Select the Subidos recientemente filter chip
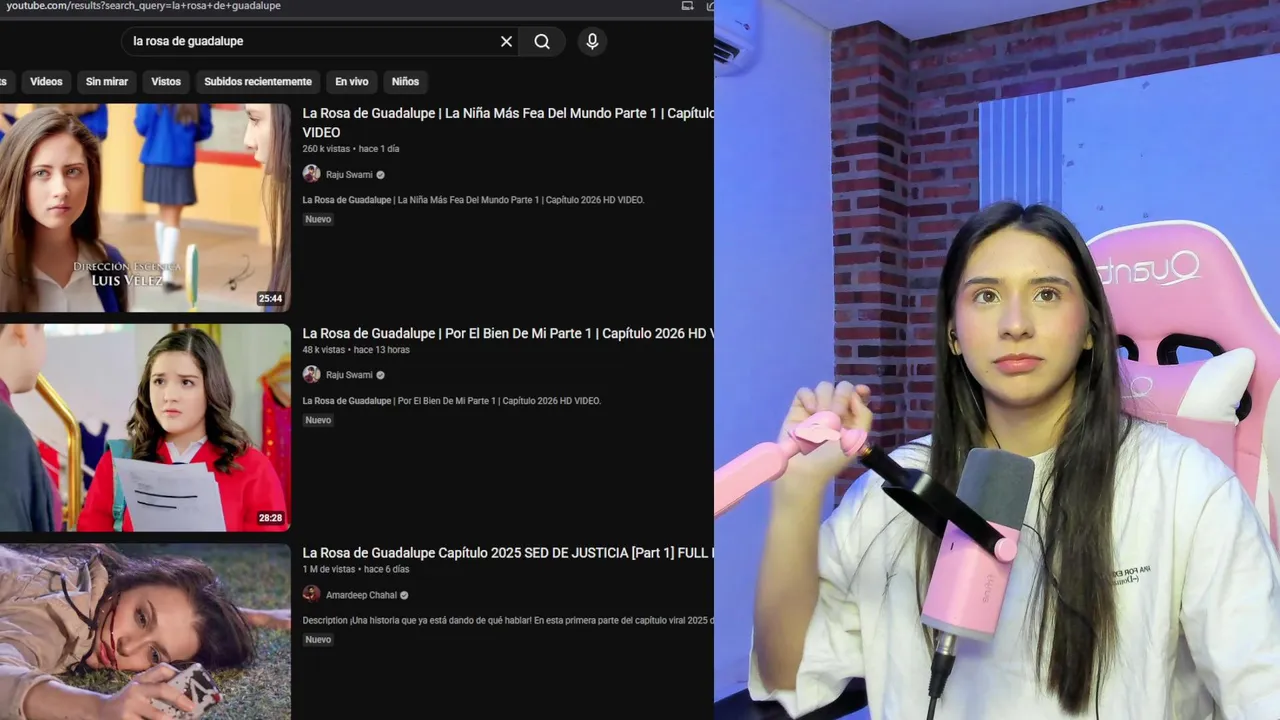The image size is (1280, 720). click(x=258, y=81)
